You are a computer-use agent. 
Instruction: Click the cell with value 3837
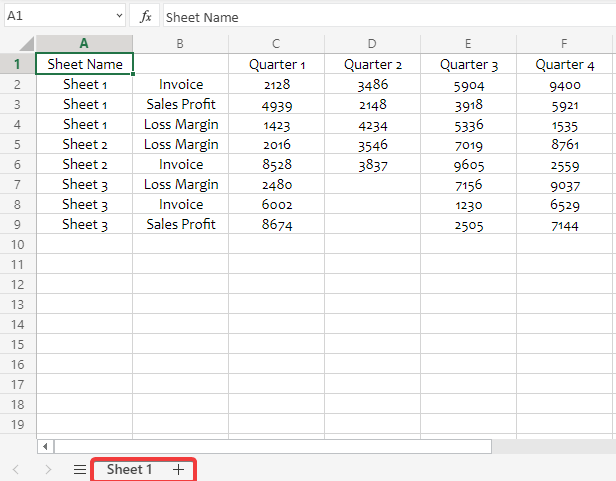[x=372, y=164]
